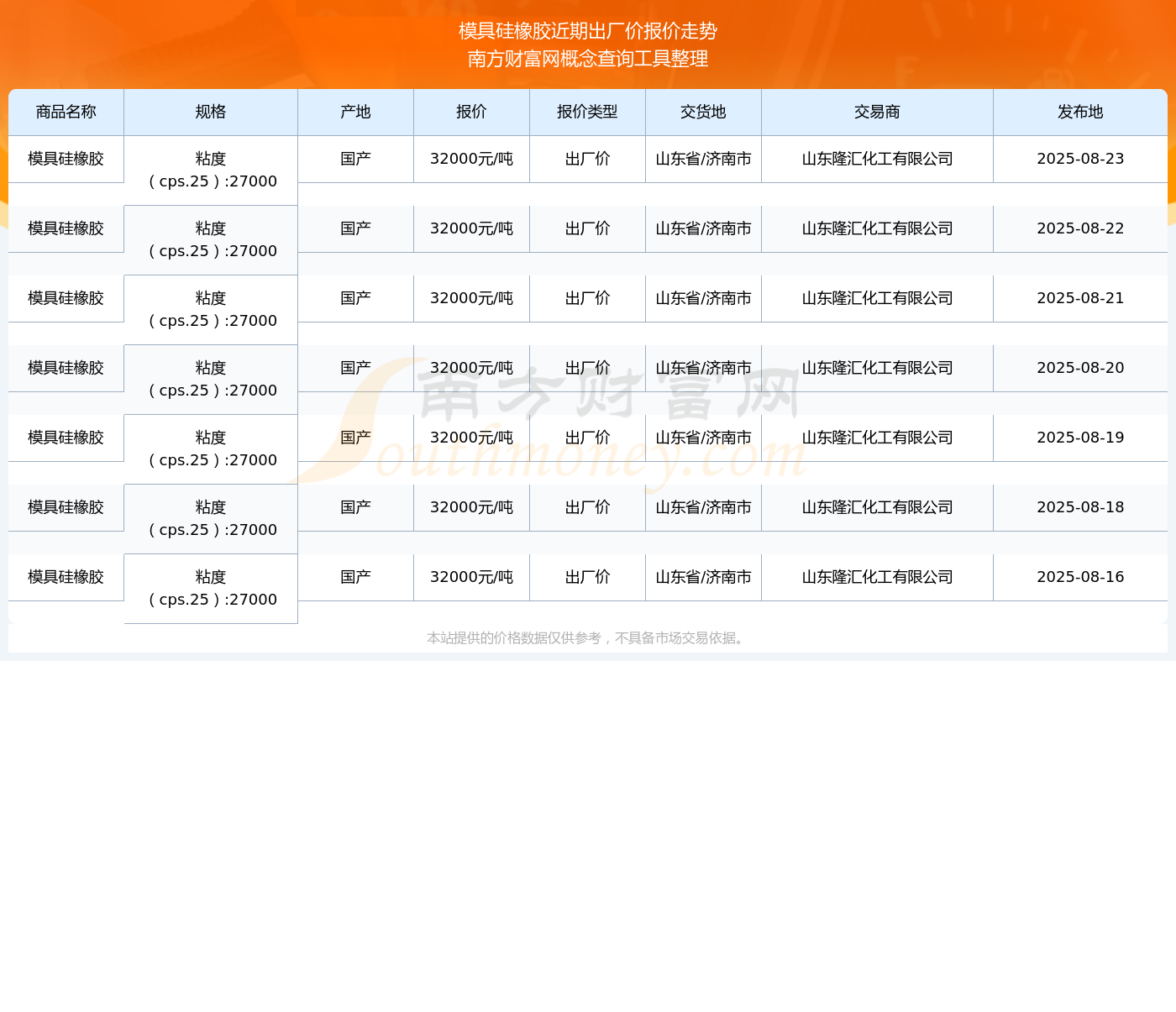Select the date cell 2025-08-18

pyautogui.click(x=1080, y=507)
